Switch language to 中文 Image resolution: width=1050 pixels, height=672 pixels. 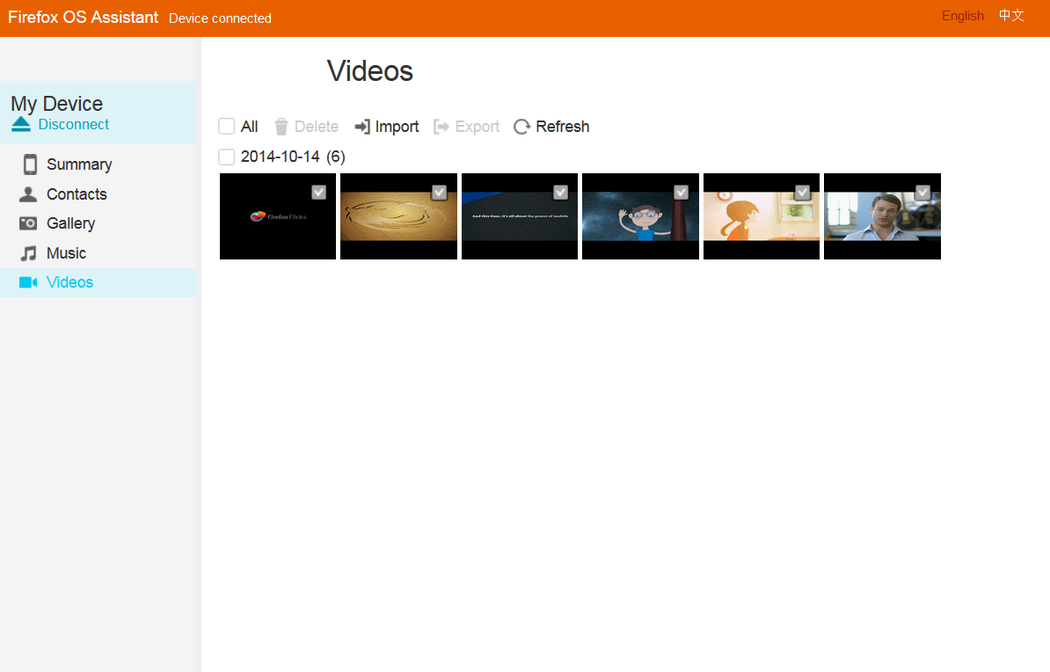[1011, 16]
